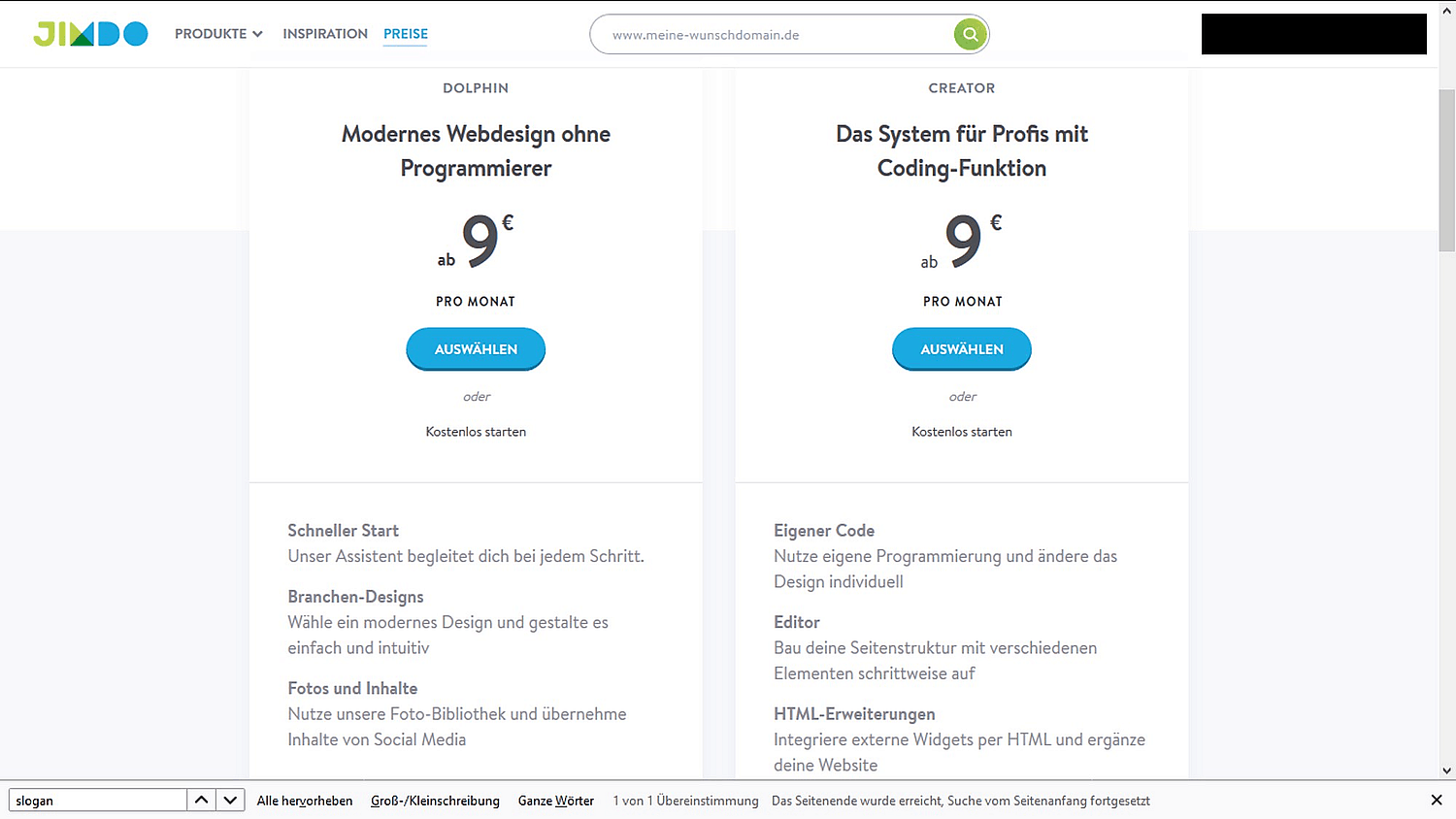The height and width of the screenshot is (819, 1456).
Task: Click the Jimdo logo
Action: (x=90, y=34)
